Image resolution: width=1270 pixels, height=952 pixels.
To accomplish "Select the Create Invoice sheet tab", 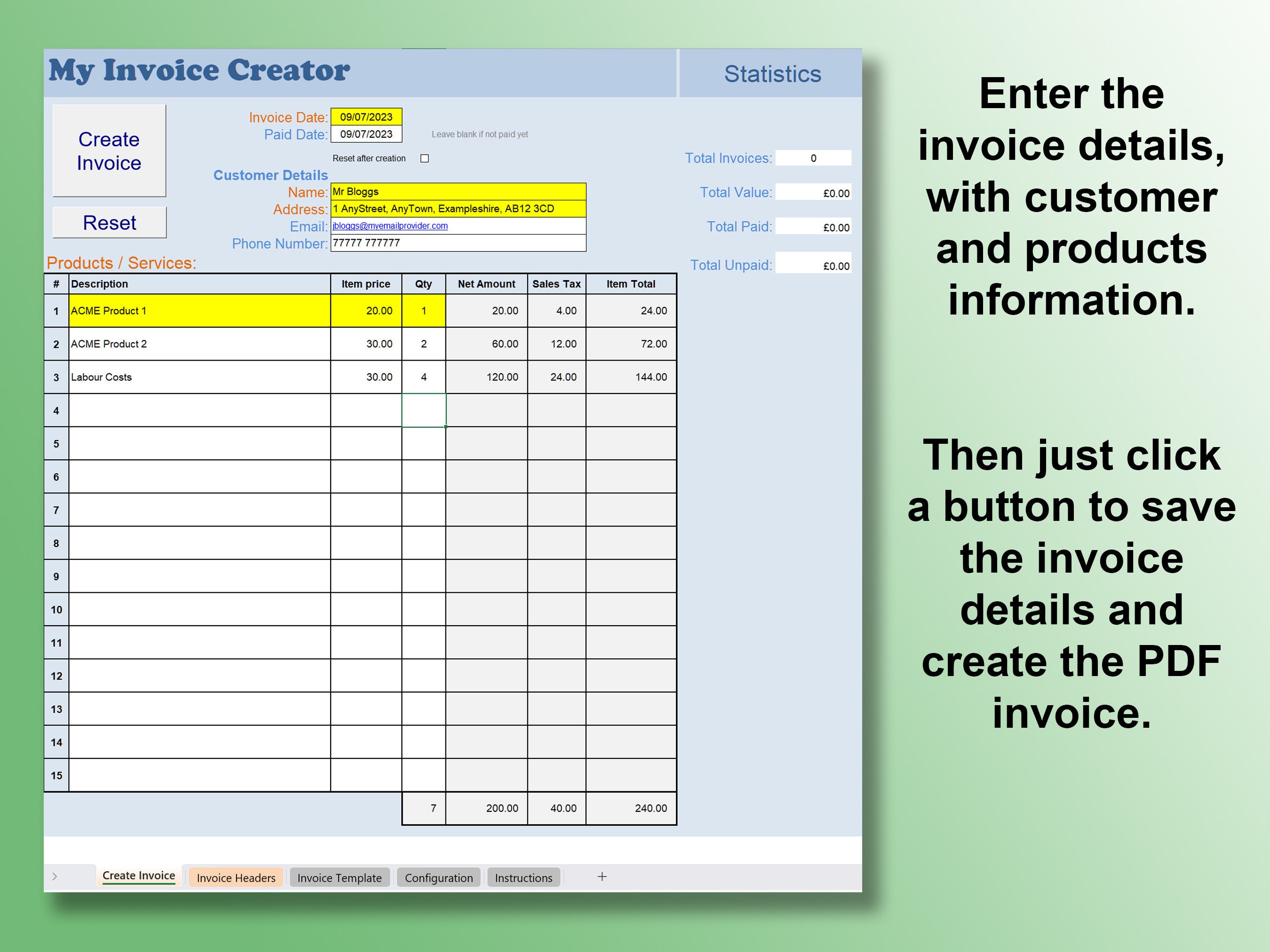I will click(138, 876).
